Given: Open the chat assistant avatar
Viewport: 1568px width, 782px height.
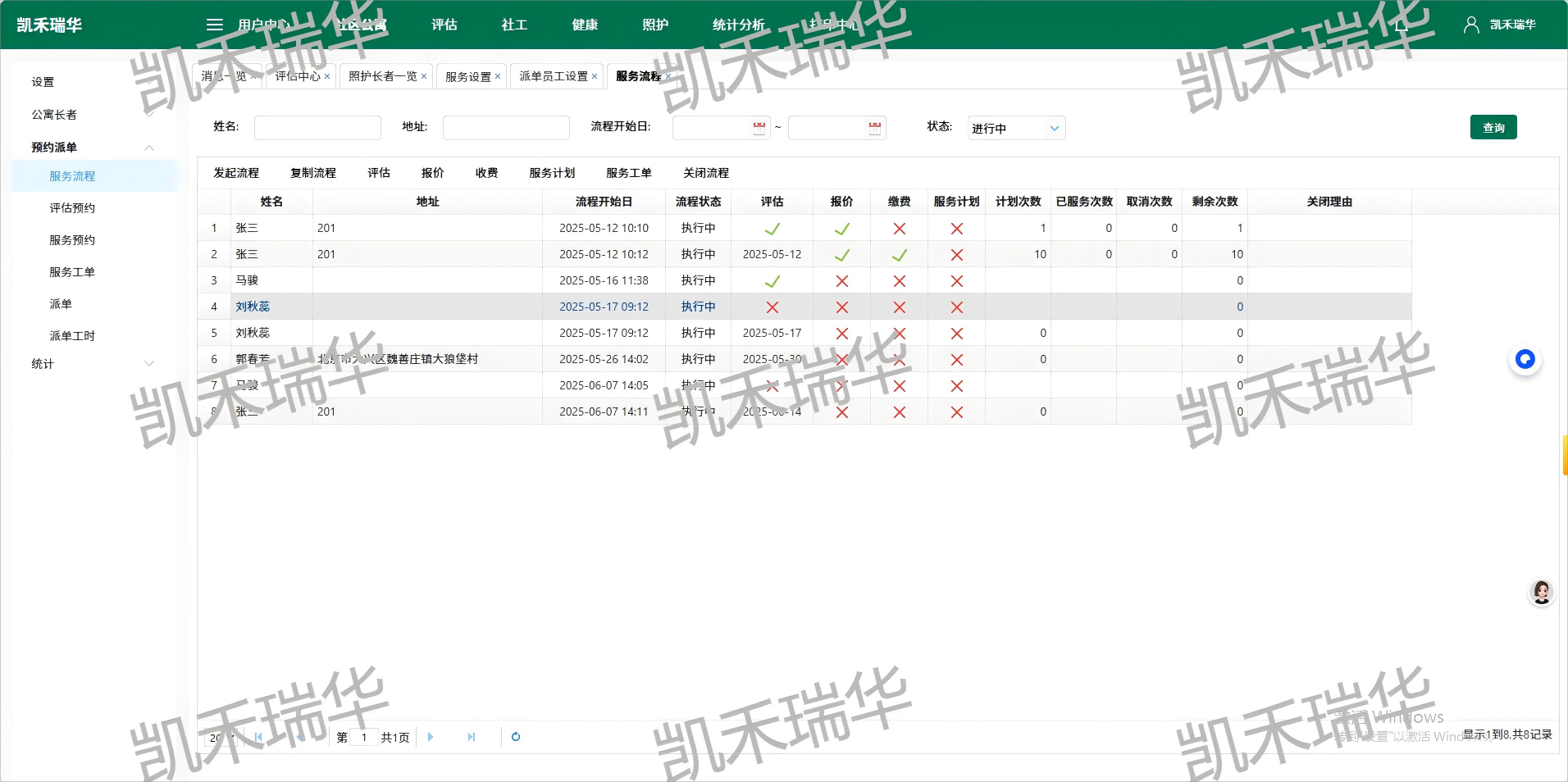Looking at the screenshot, I should pos(1541,591).
